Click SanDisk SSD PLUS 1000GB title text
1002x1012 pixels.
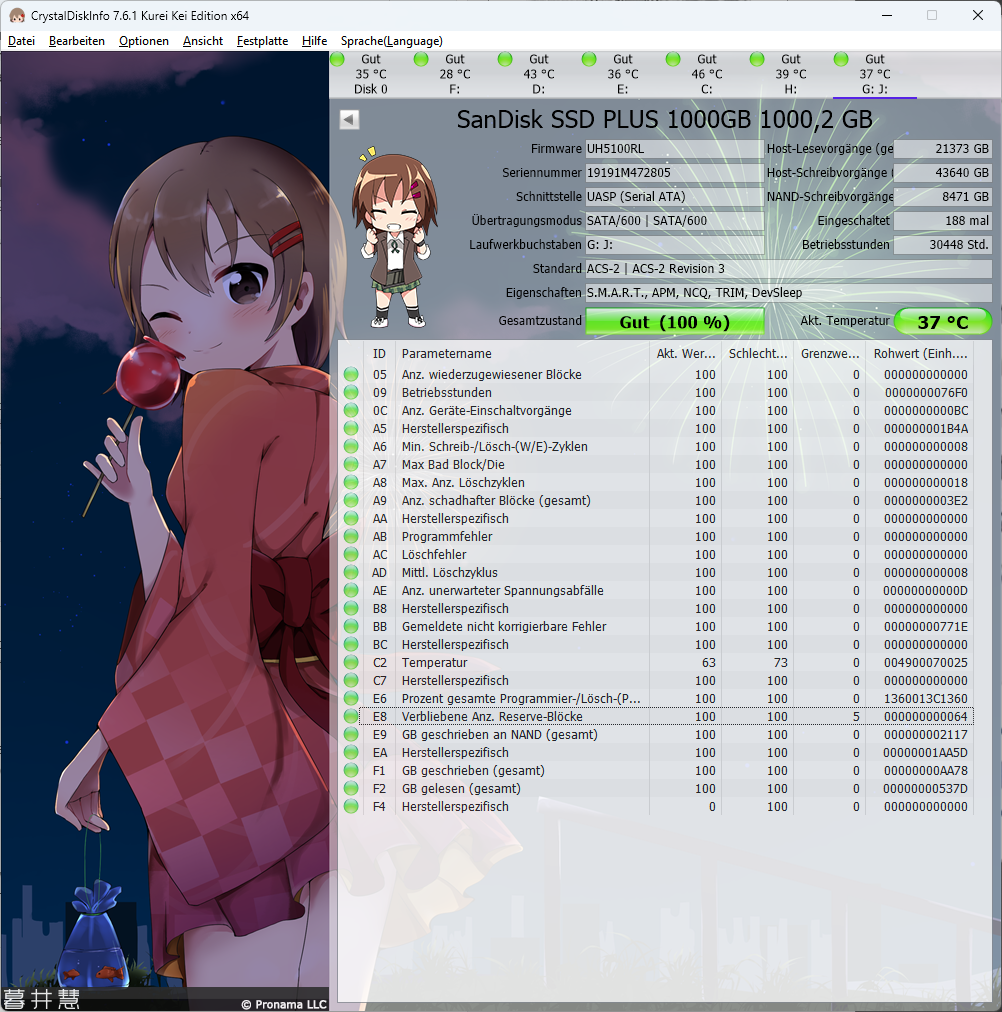click(665, 119)
